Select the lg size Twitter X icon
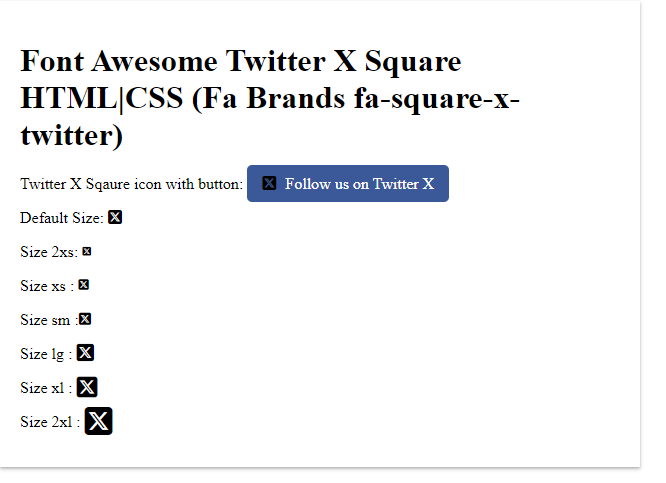666x483 pixels. pyautogui.click(x=86, y=352)
